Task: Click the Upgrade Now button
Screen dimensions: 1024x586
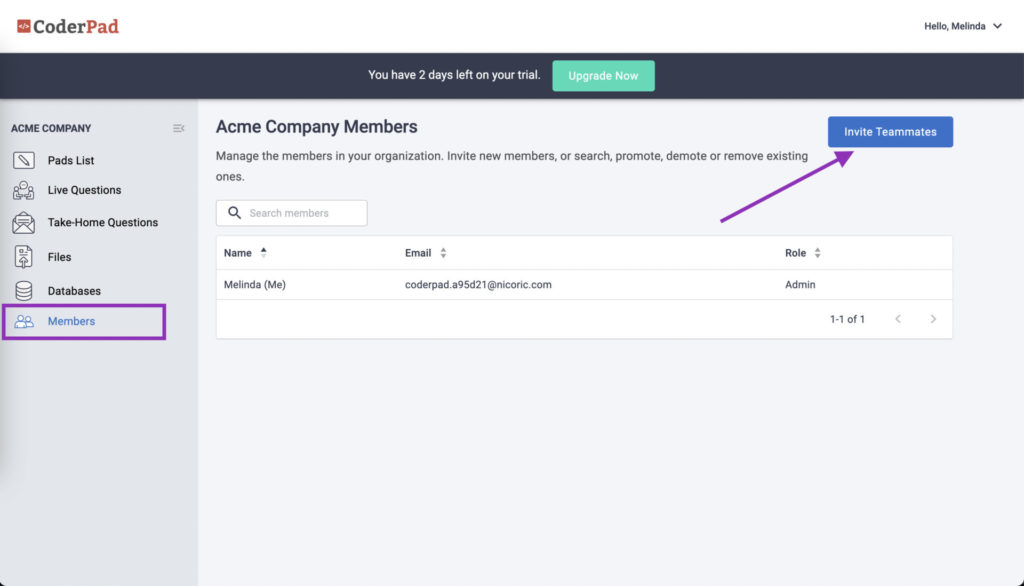Action: (x=603, y=76)
